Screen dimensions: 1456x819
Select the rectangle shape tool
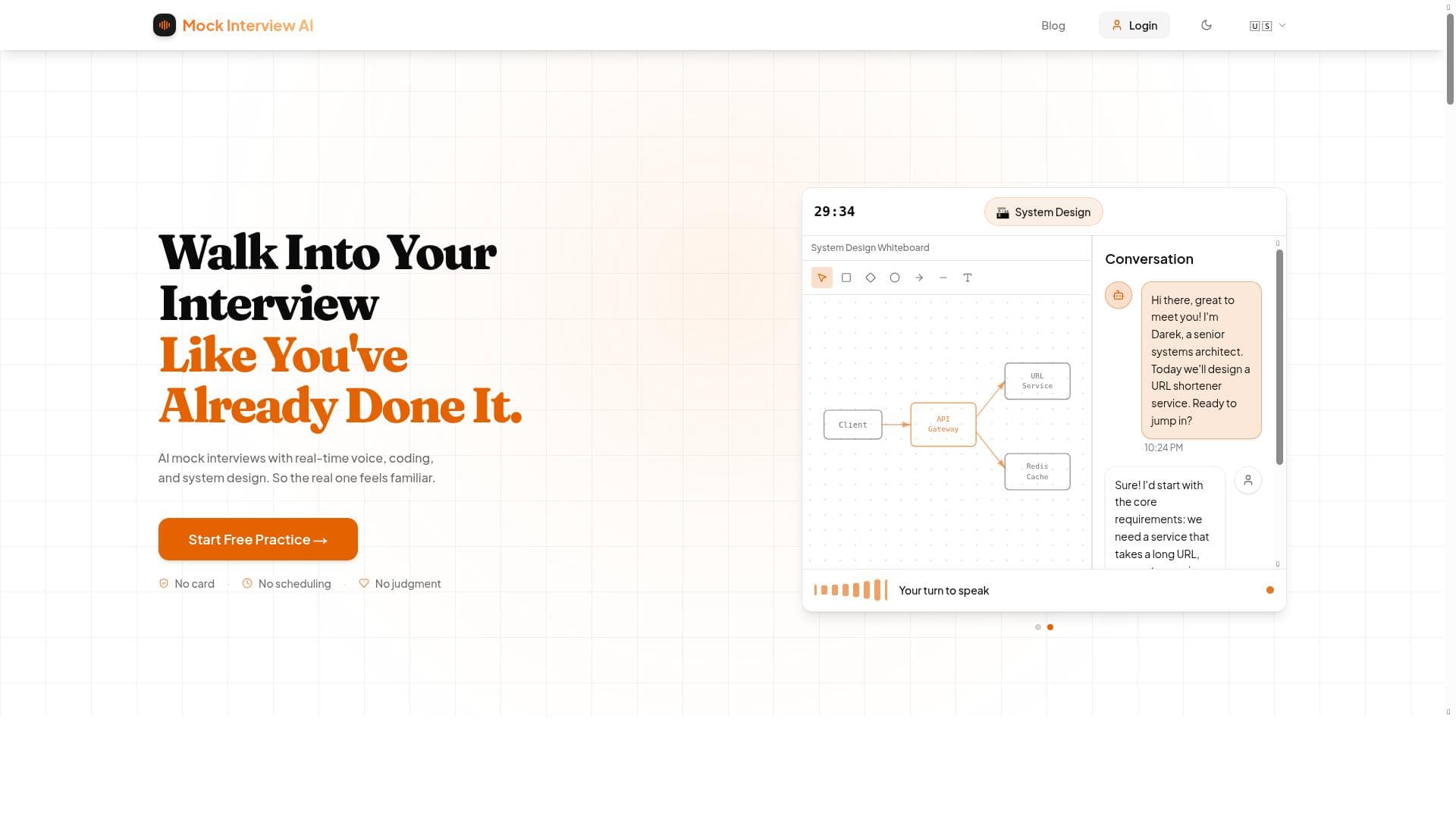point(846,278)
